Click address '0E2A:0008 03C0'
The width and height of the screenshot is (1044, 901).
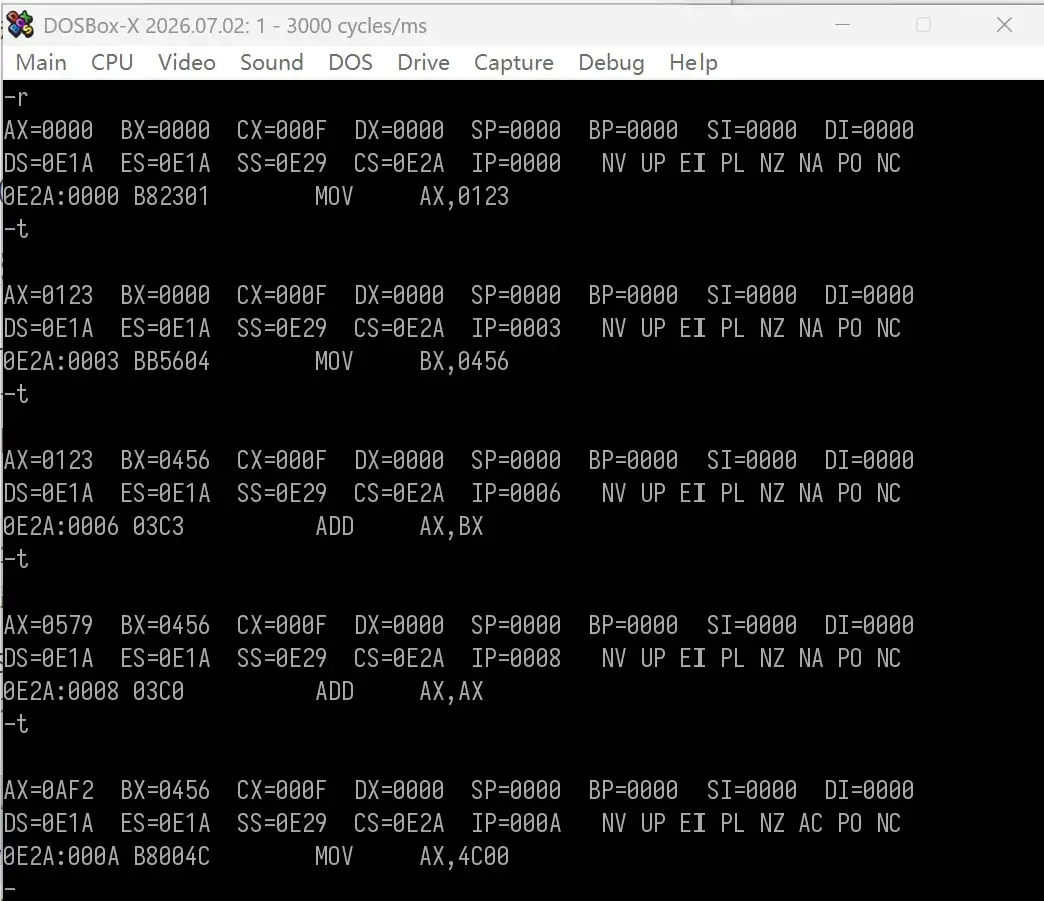[93, 692]
